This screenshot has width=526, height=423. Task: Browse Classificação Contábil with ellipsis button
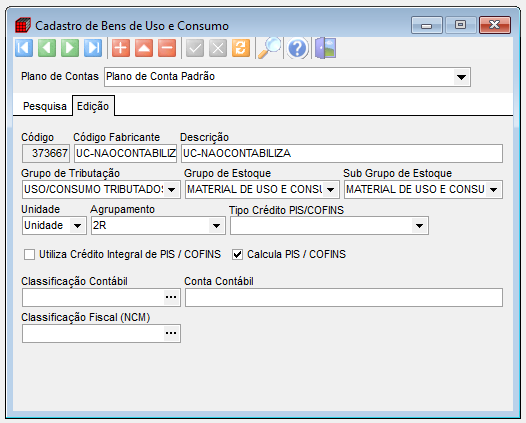click(x=171, y=297)
